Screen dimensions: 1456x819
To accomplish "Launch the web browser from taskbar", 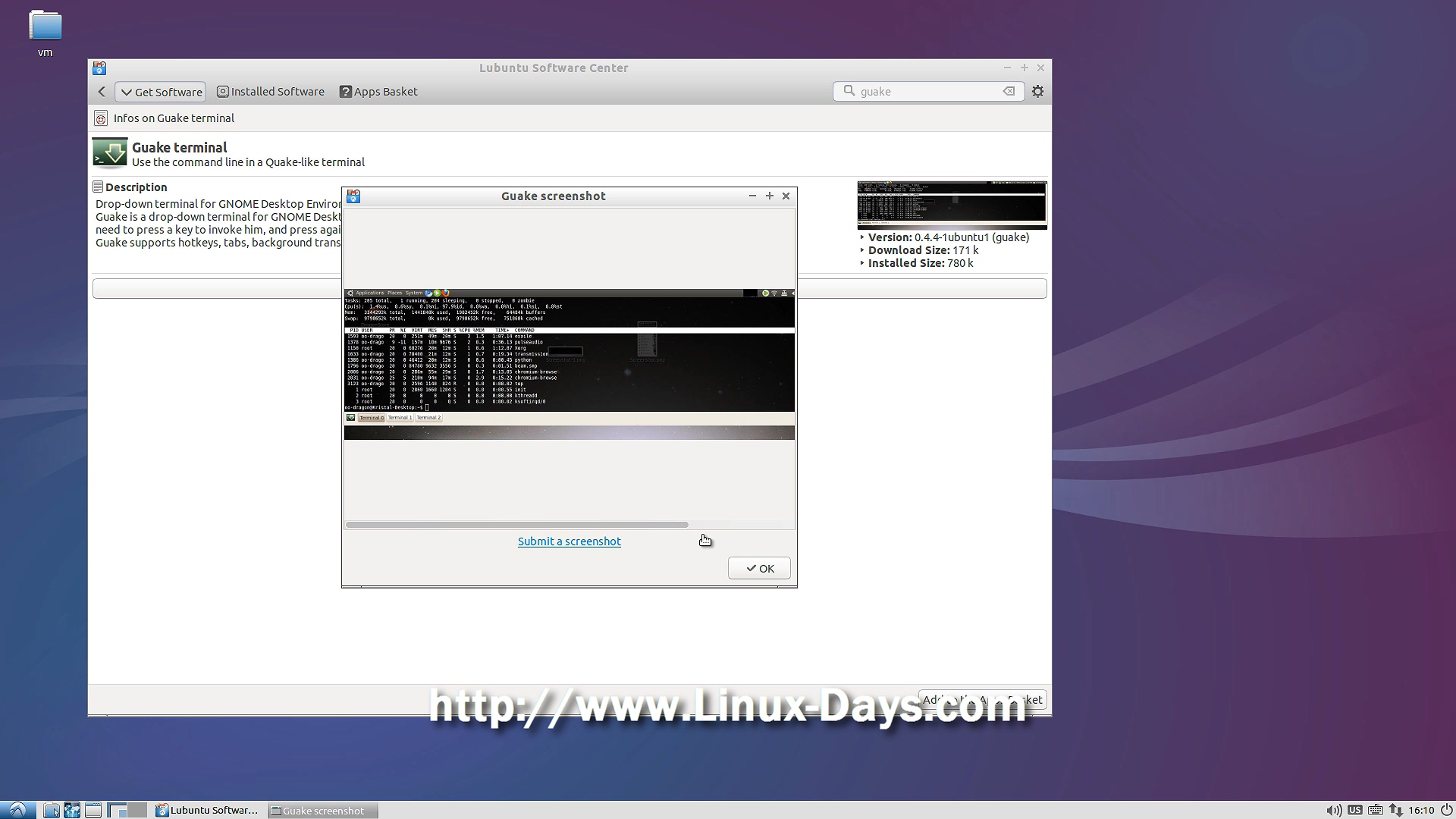I will pyautogui.click(x=72, y=810).
